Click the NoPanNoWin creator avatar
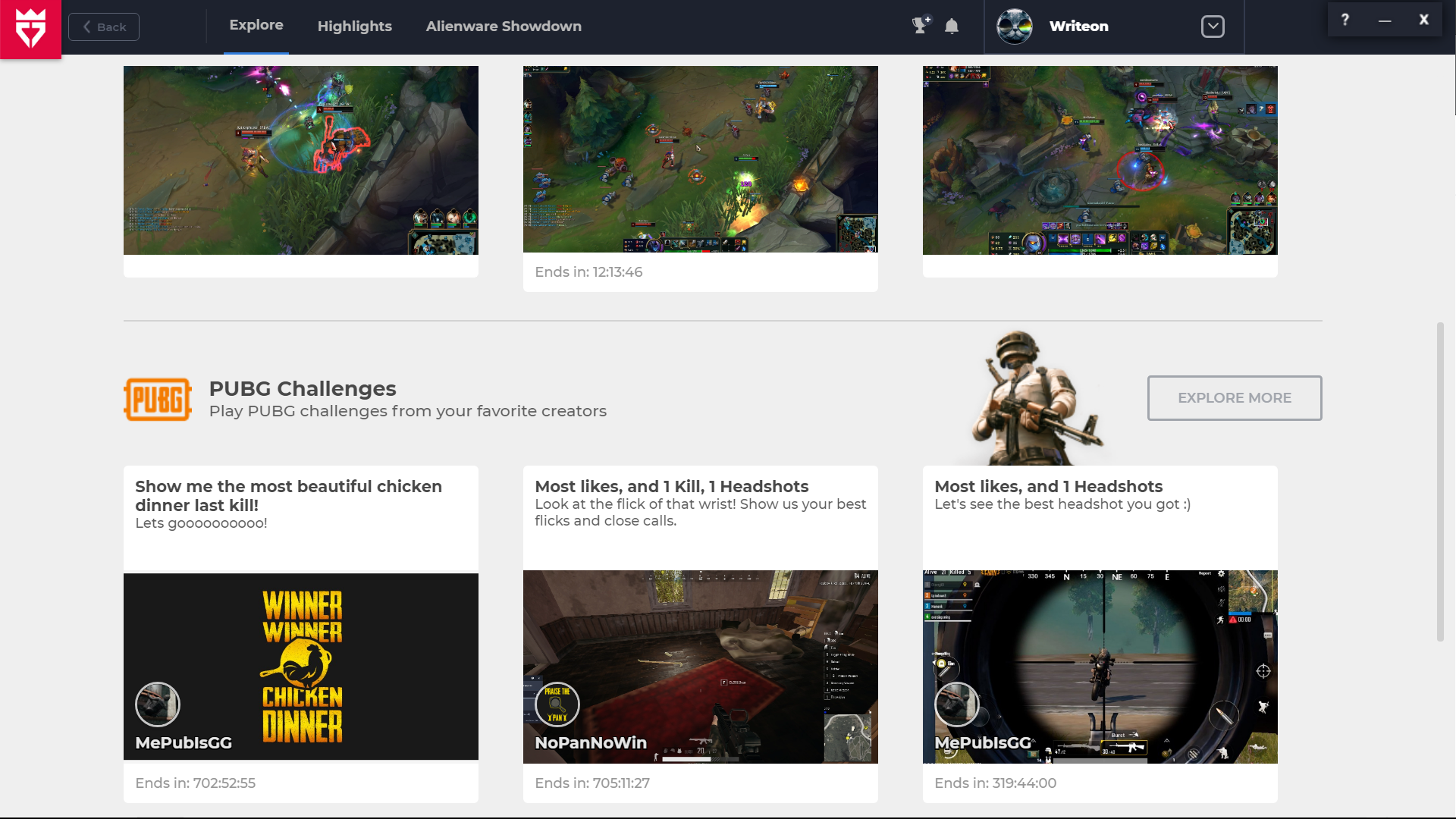 click(557, 704)
